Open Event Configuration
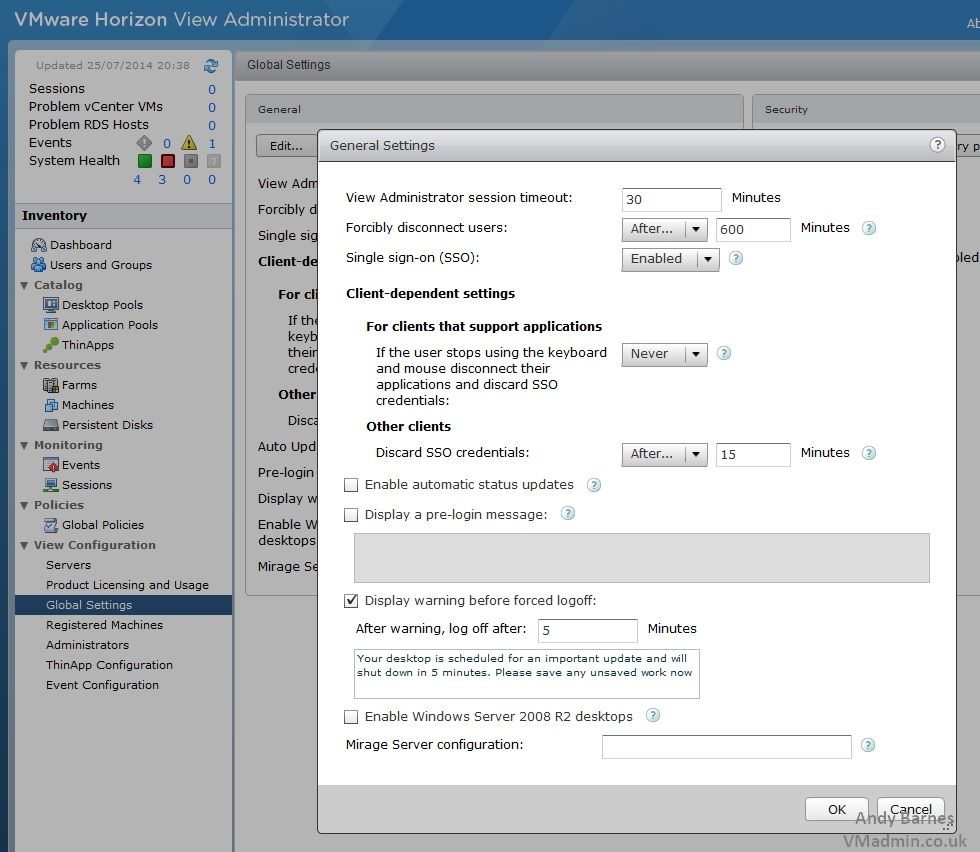980x852 pixels. click(x=102, y=685)
